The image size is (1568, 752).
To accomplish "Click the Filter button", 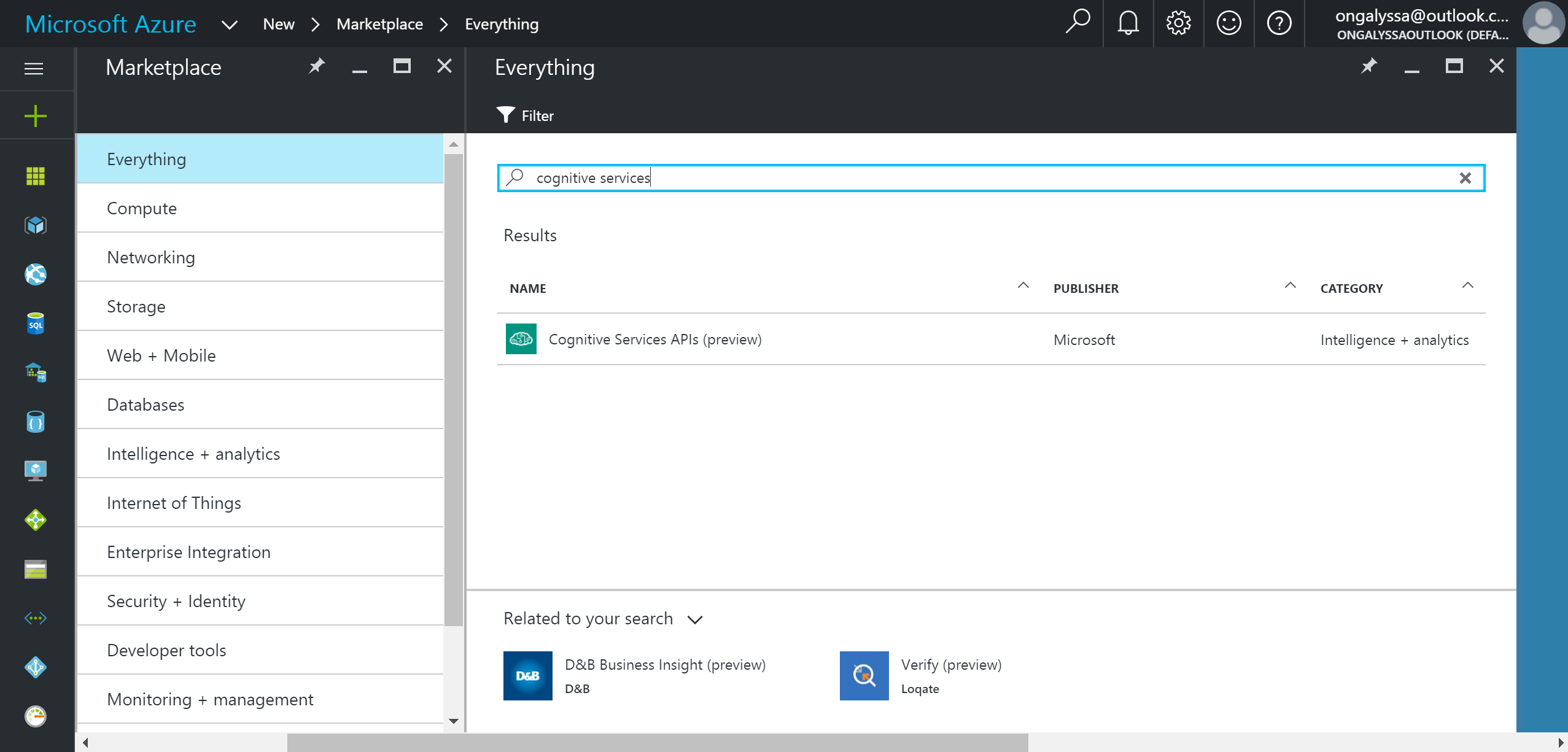I will 526,115.
